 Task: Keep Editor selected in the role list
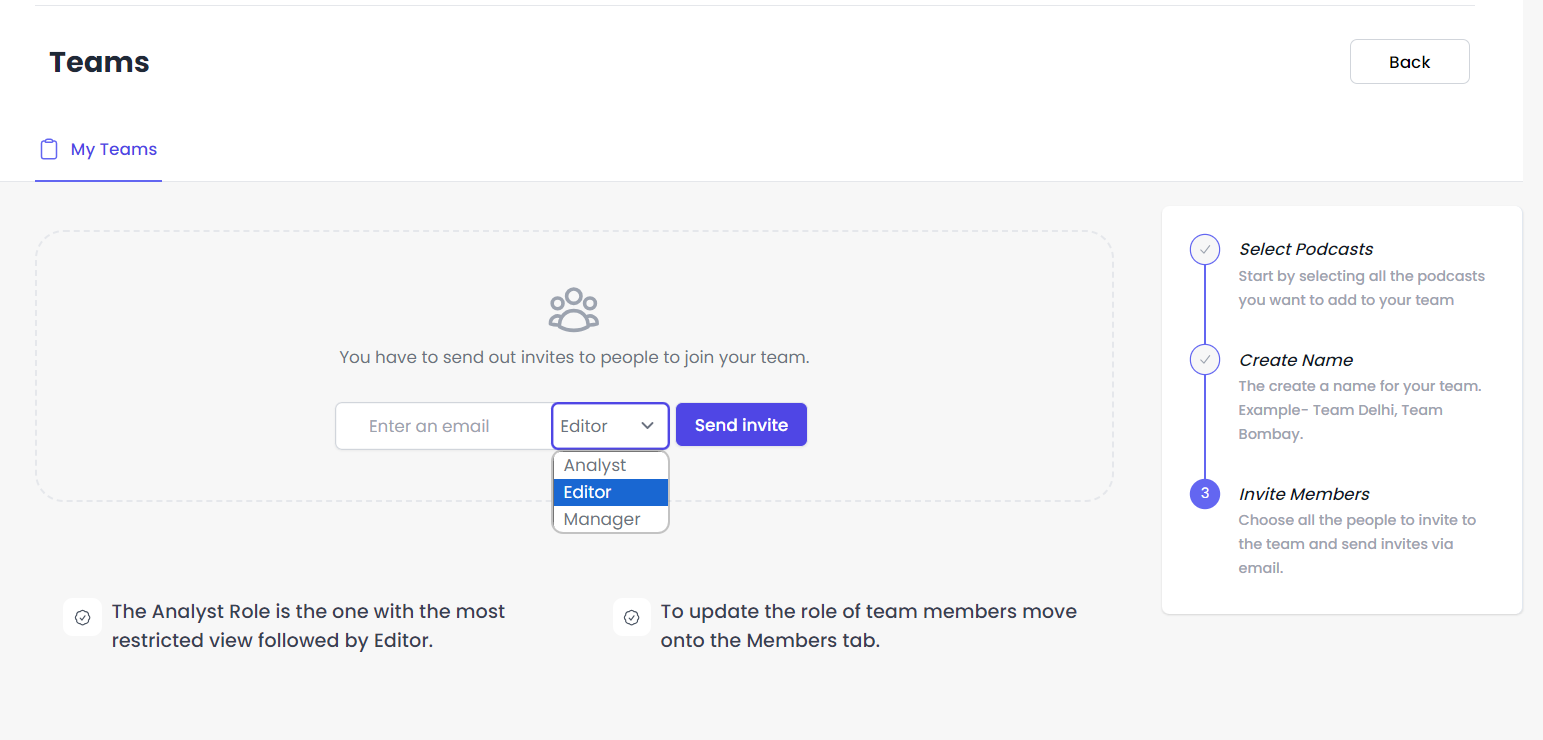pyautogui.click(x=587, y=491)
